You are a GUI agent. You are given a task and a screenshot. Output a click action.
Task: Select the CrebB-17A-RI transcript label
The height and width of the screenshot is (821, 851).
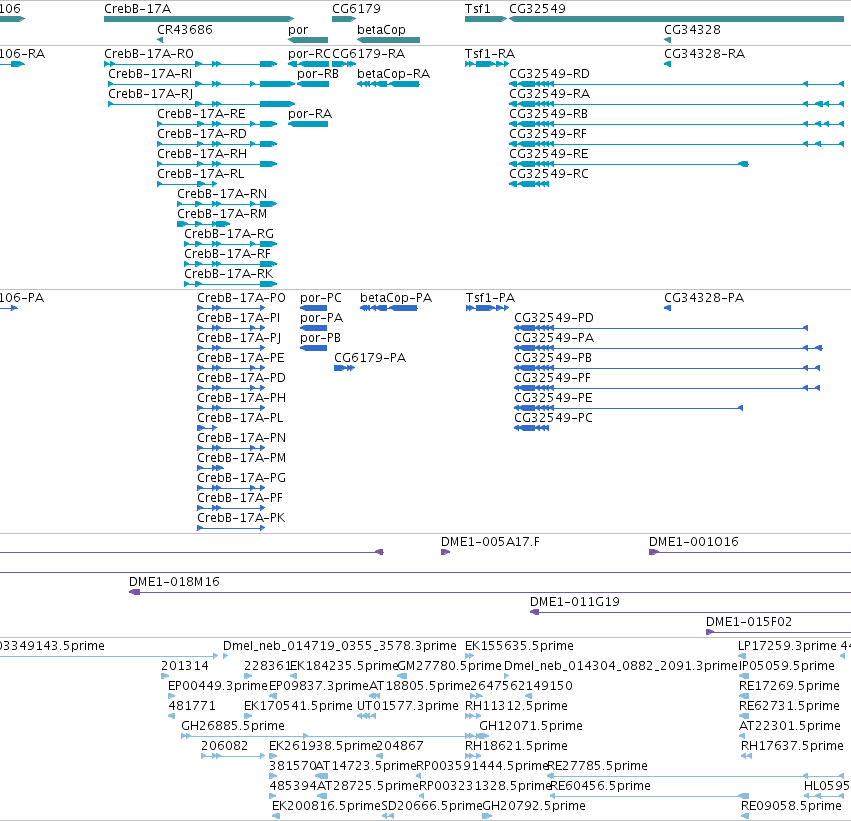point(150,74)
